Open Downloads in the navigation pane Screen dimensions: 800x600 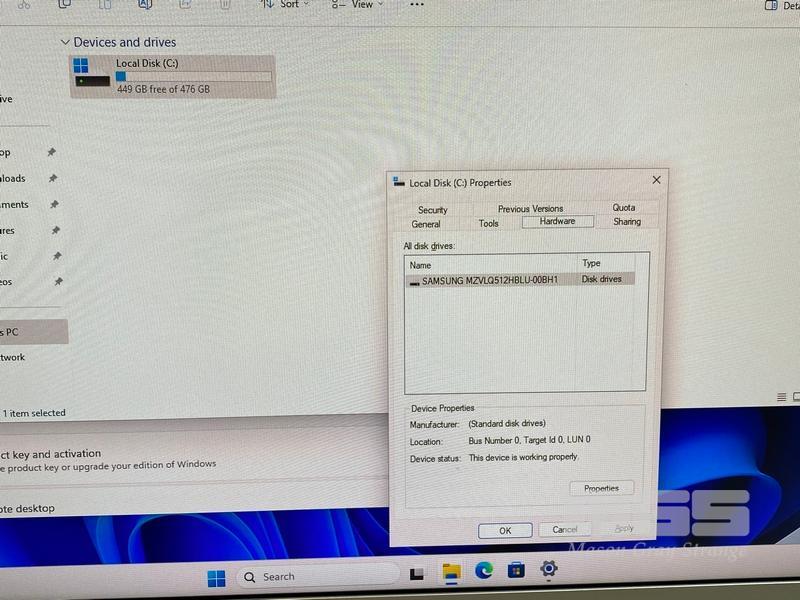(13, 178)
